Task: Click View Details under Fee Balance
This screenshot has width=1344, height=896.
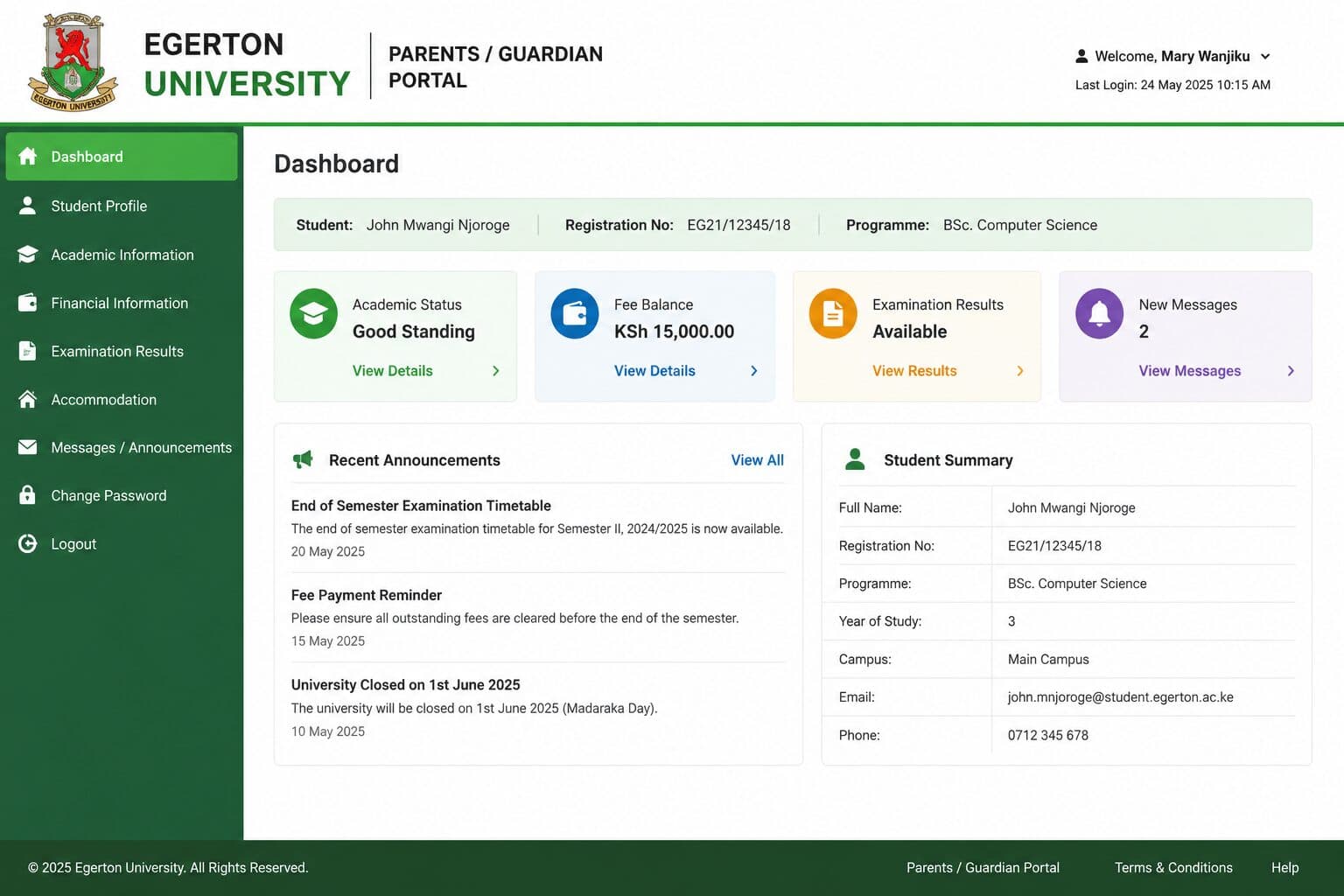Action: point(654,371)
